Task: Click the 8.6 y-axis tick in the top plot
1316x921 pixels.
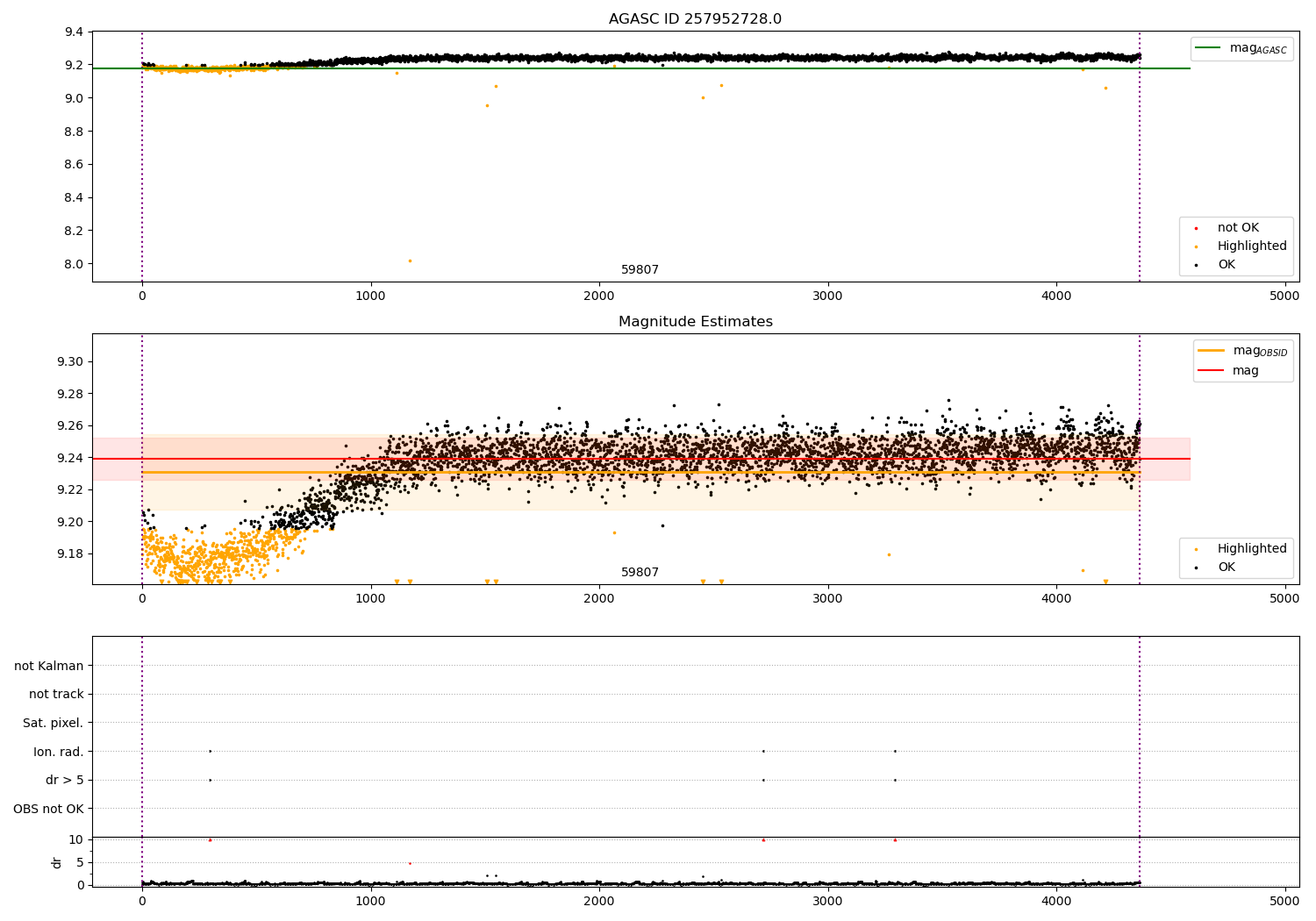Action: coord(75,165)
